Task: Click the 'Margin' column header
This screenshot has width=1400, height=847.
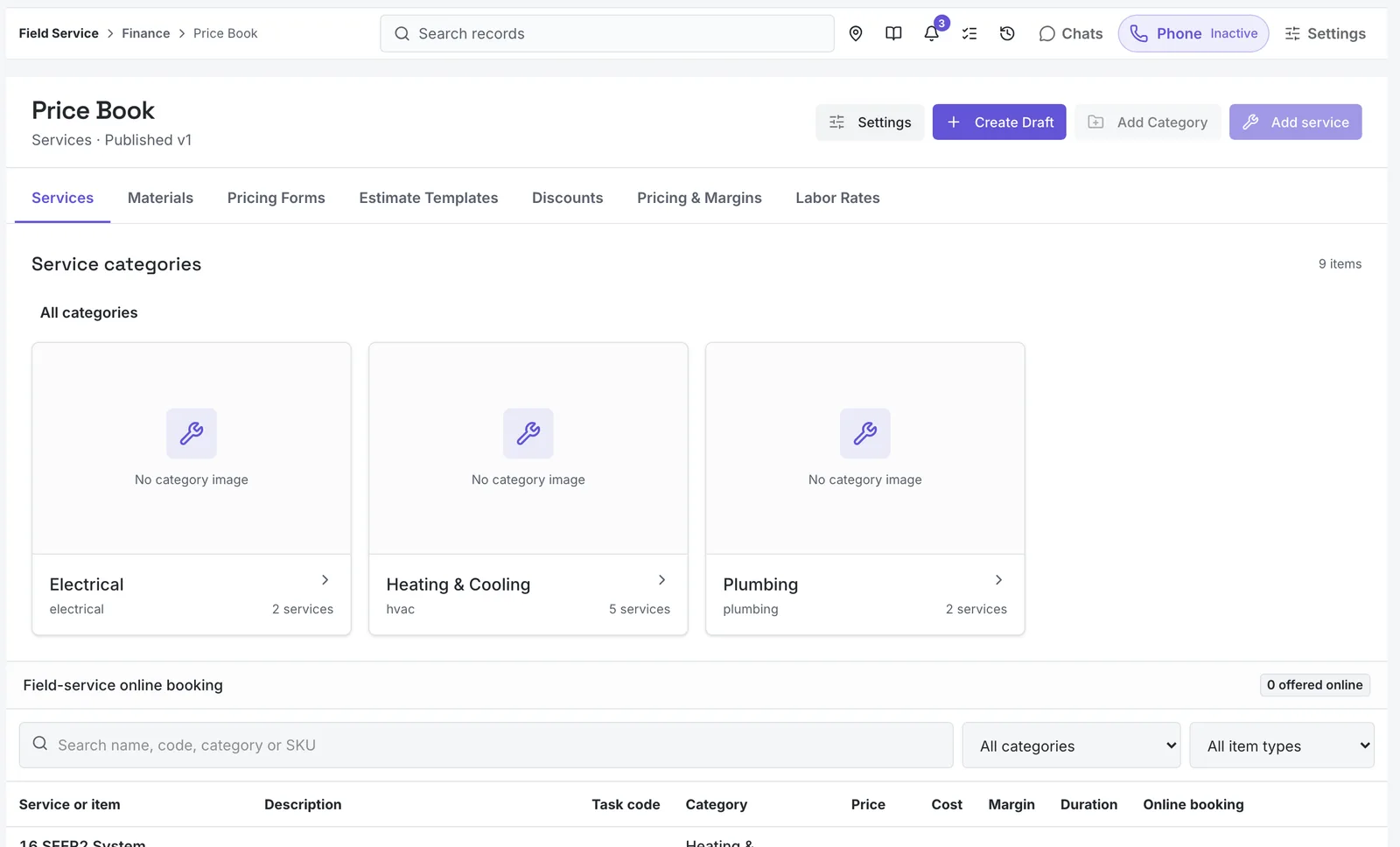Action: (x=1011, y=804)
